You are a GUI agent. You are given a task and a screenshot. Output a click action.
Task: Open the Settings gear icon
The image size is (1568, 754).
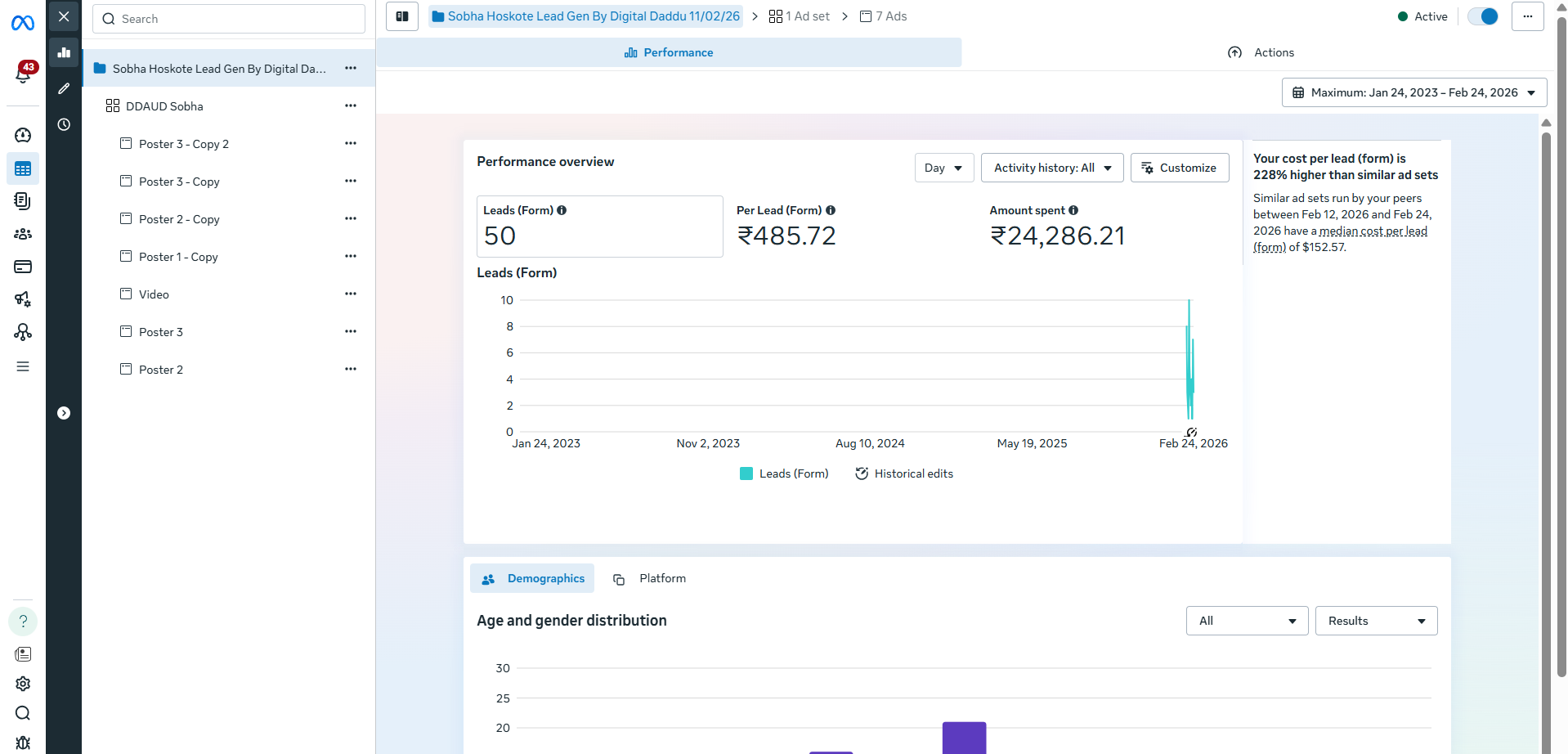(23, 684)
